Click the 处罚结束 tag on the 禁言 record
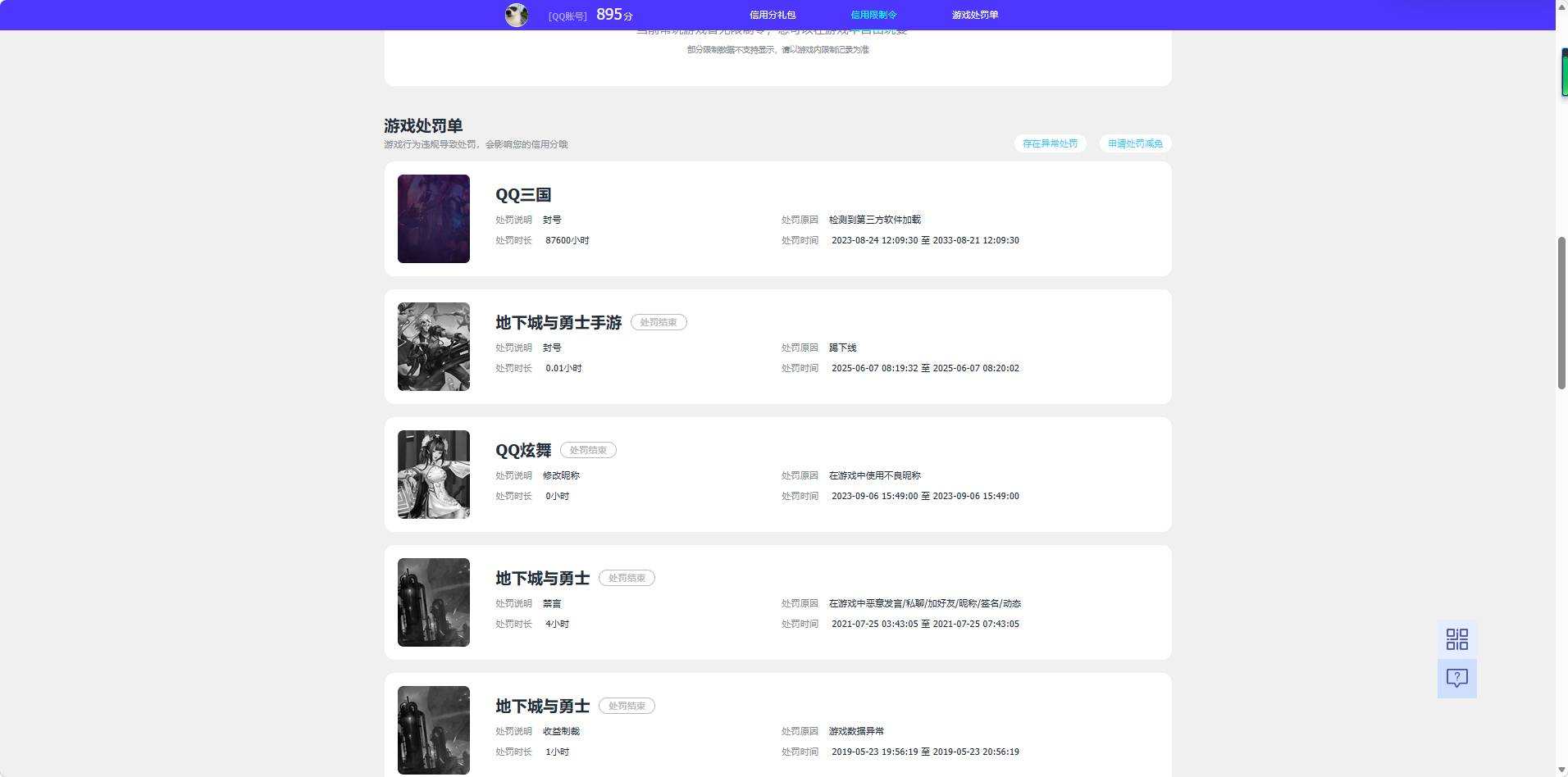This screenshot has width=1568, height=777. [627, 578]
